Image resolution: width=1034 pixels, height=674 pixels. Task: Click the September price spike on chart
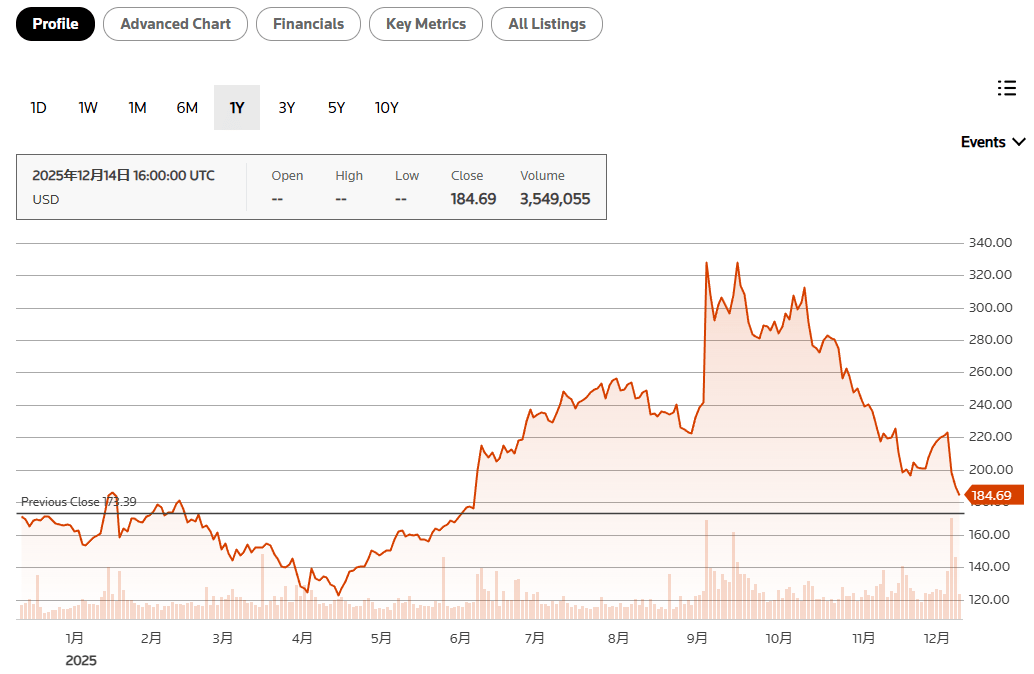coord(706,264)
